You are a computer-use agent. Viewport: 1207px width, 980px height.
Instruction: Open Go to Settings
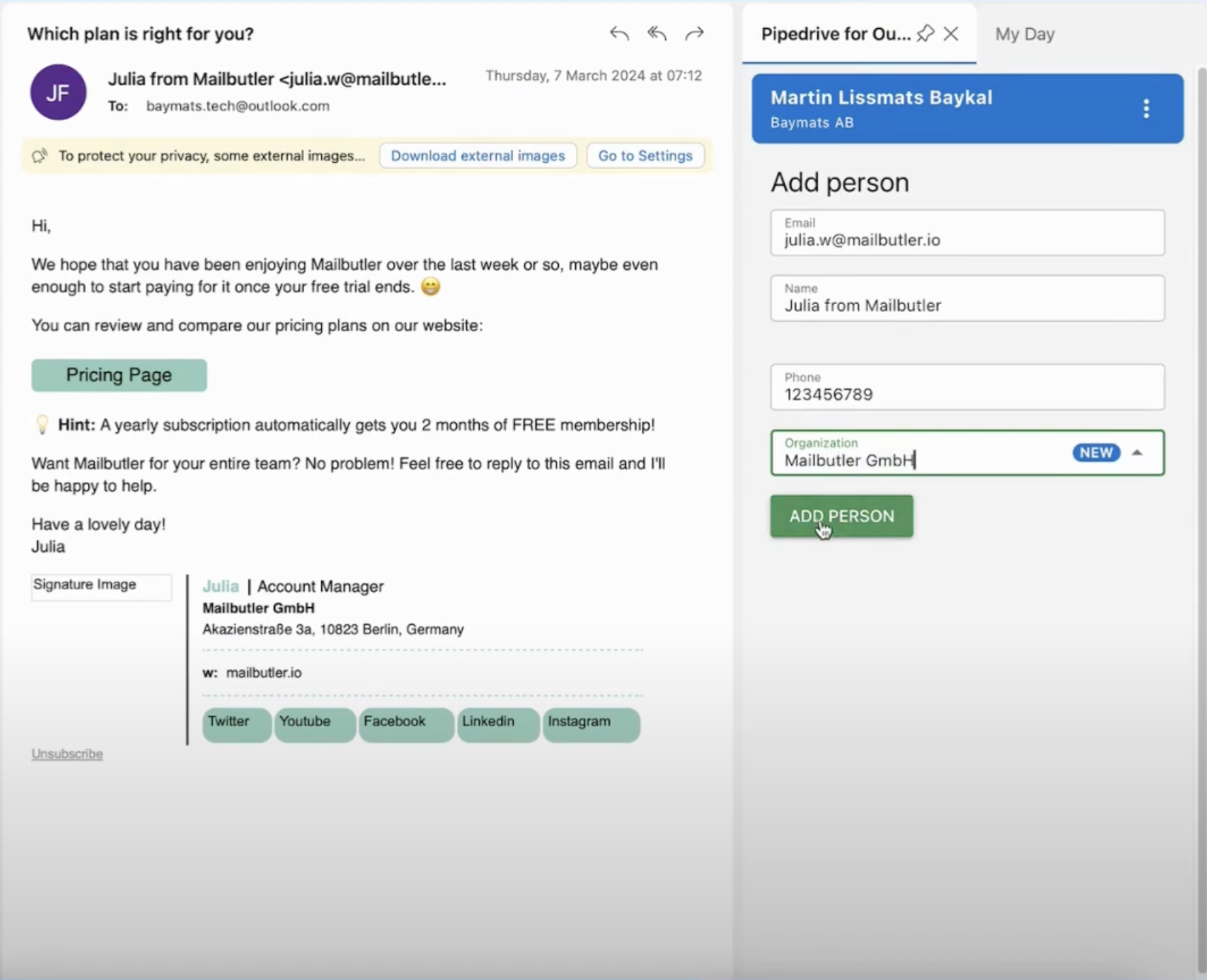point(645,155)
